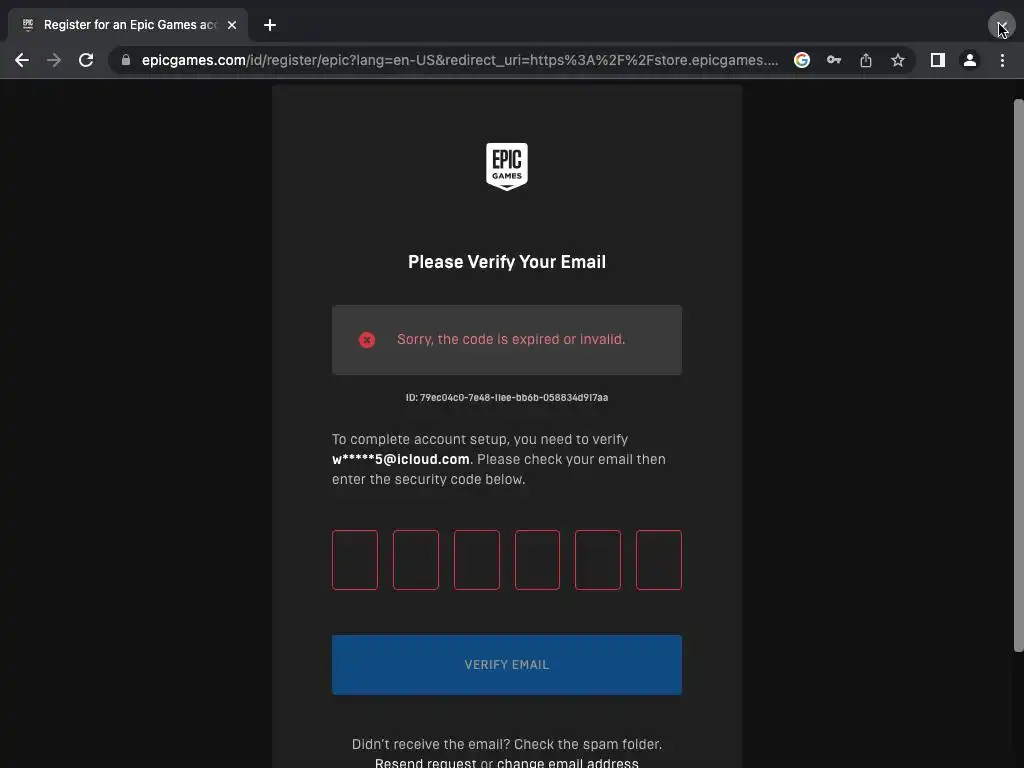Click the last security code box
The height and width of the screenshot is (768, 1024).
tap(659, 560)
